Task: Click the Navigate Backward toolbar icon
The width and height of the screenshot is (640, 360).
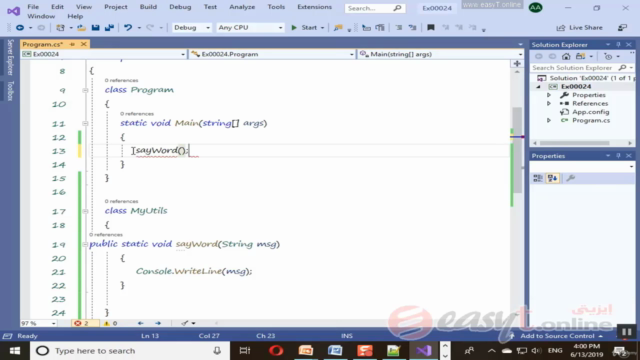Action: (x=20, y=27)
